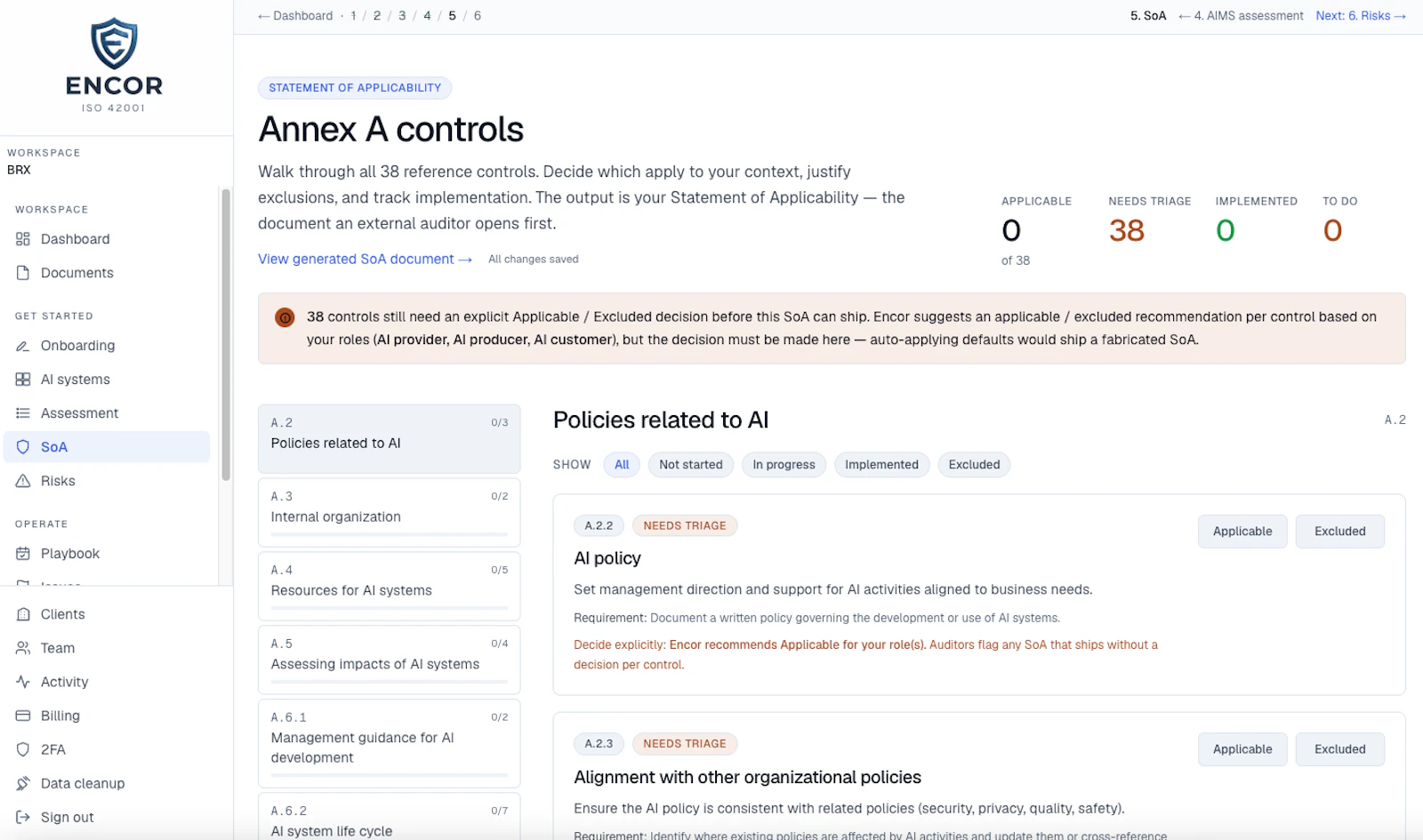1423x840 pixels.
Task: Go back to 4. AIMS assessment
Action: [x=1241, y=16]
